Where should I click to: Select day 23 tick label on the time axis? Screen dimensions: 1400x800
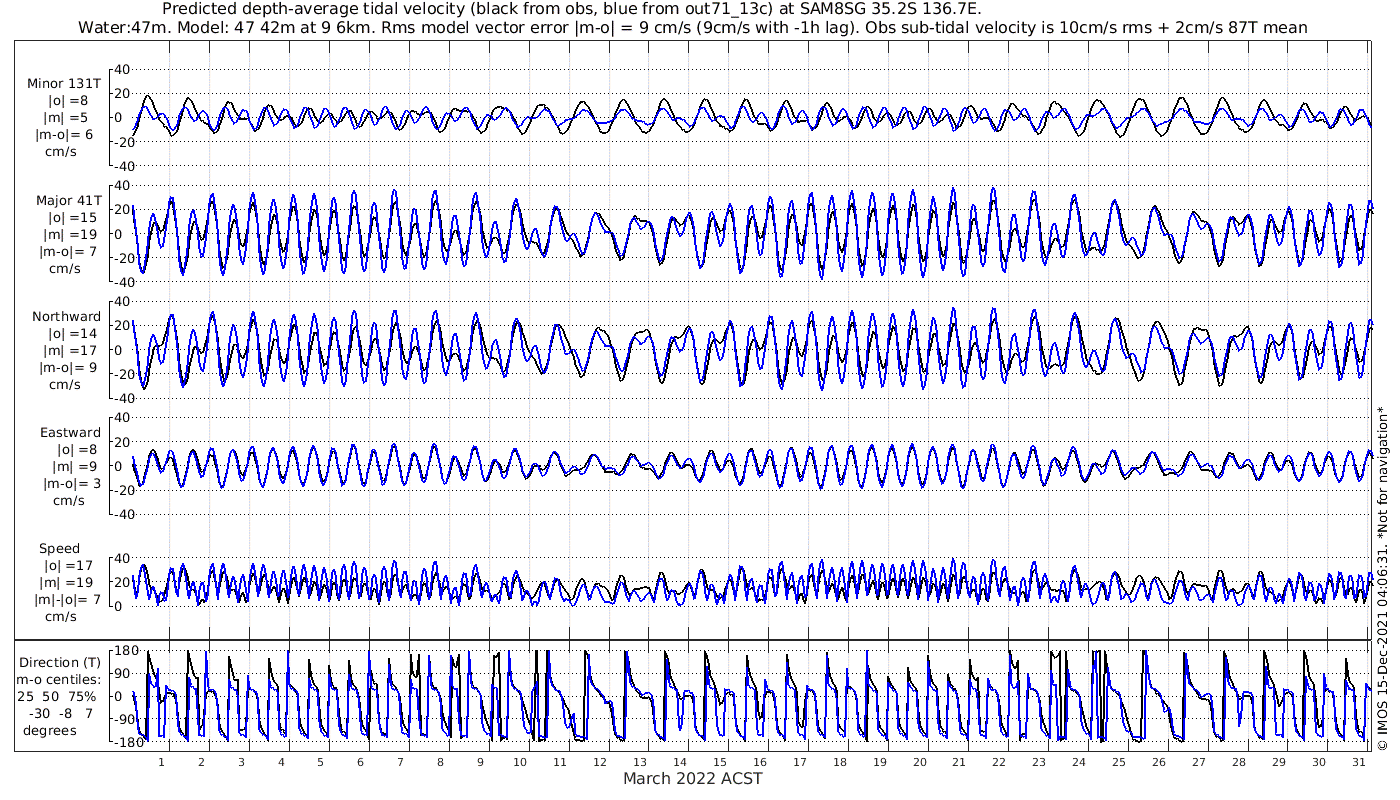tap(1038, 762)
